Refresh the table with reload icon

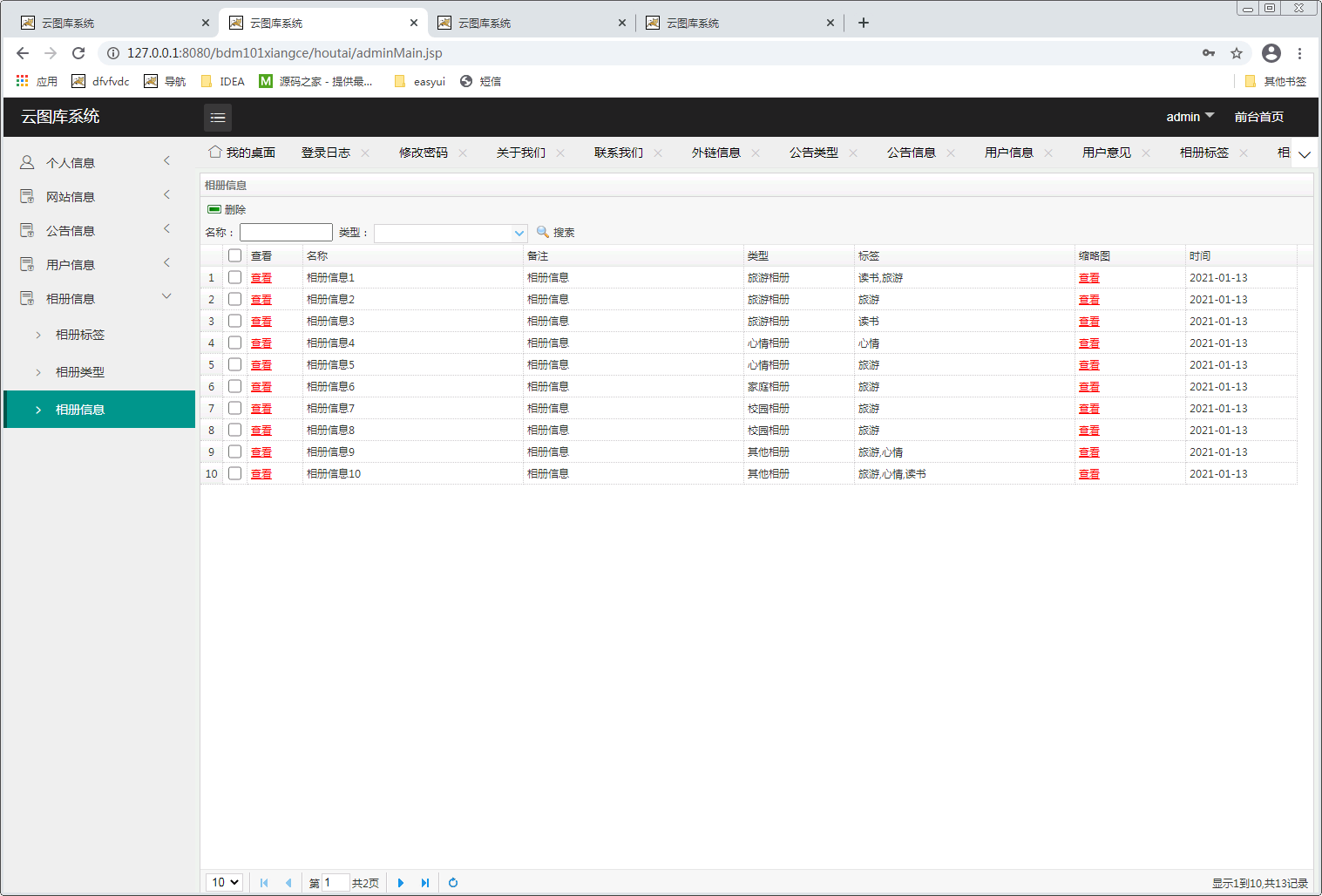click(453, 883)
